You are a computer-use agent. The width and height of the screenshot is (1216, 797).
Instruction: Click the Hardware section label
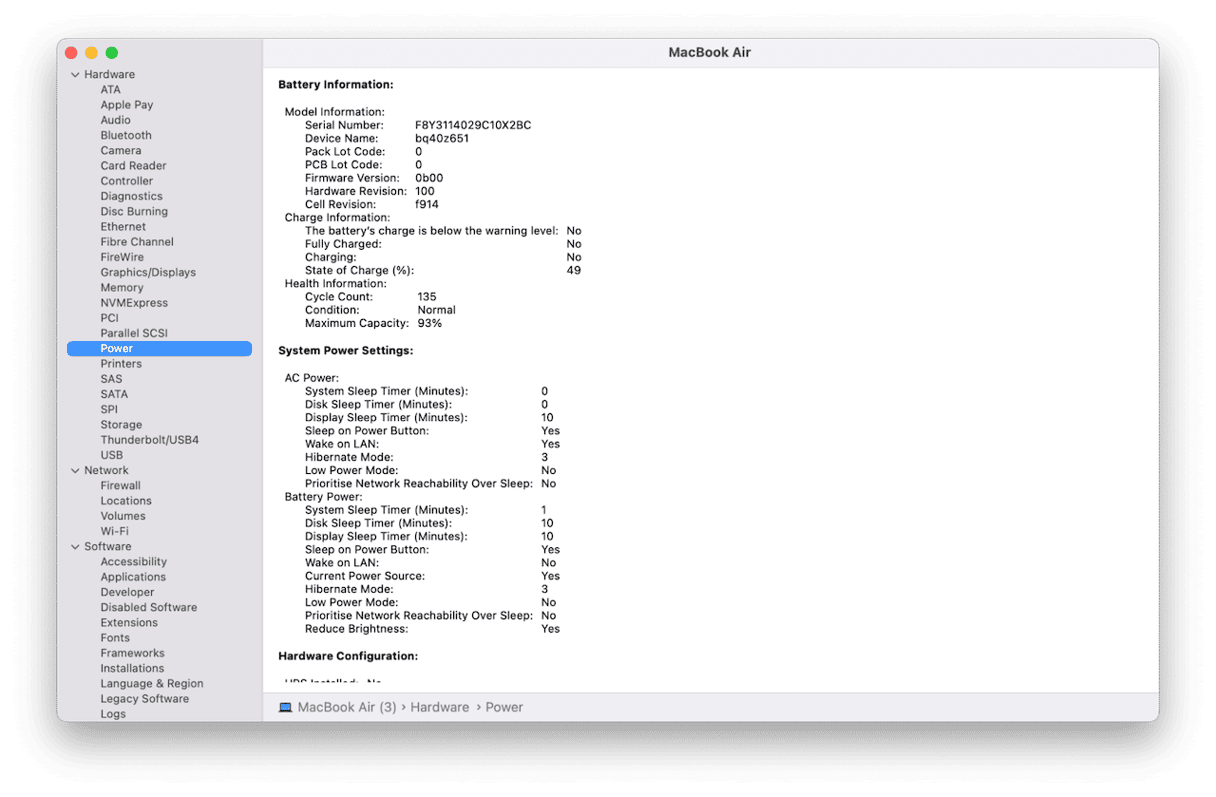point(109,75)
